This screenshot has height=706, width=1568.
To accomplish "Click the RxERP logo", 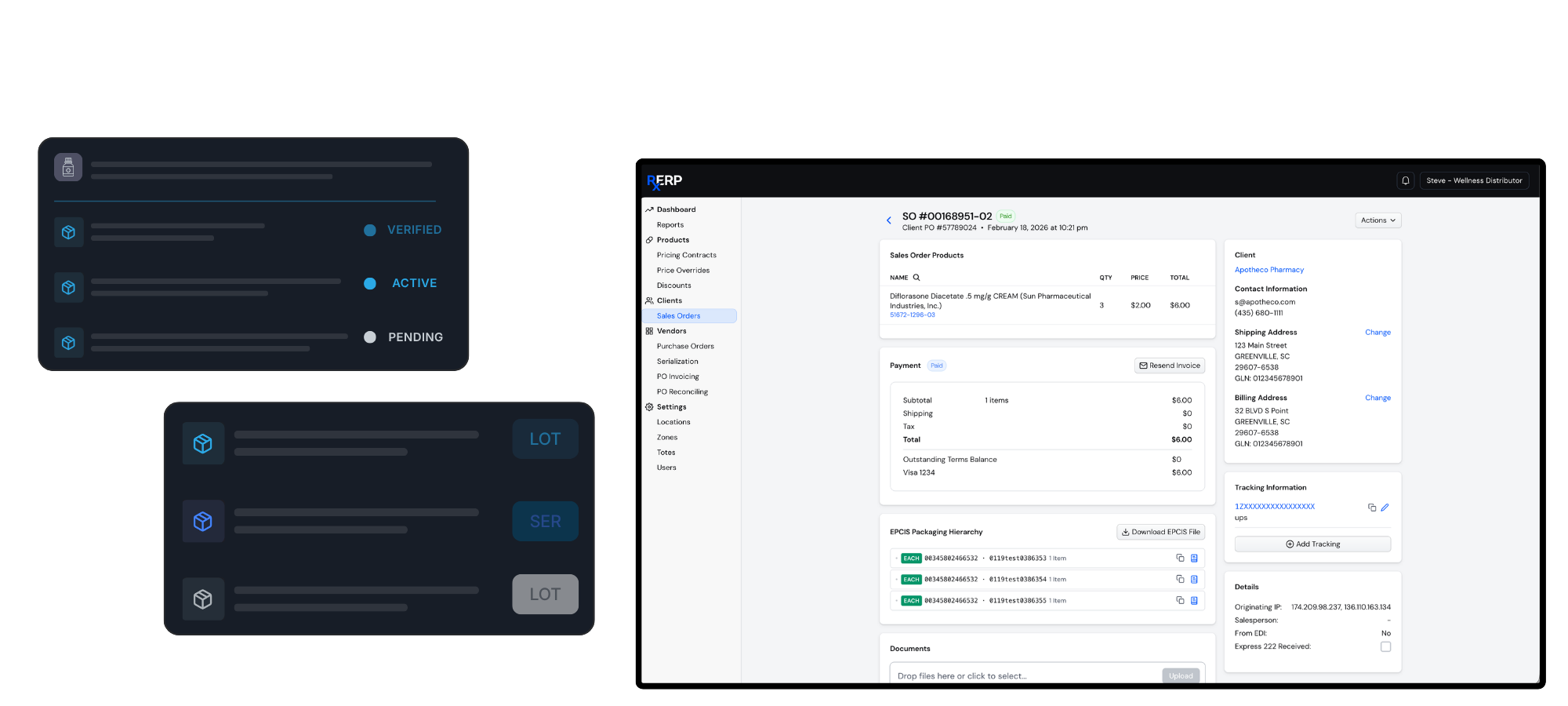I will click(664, 181).
